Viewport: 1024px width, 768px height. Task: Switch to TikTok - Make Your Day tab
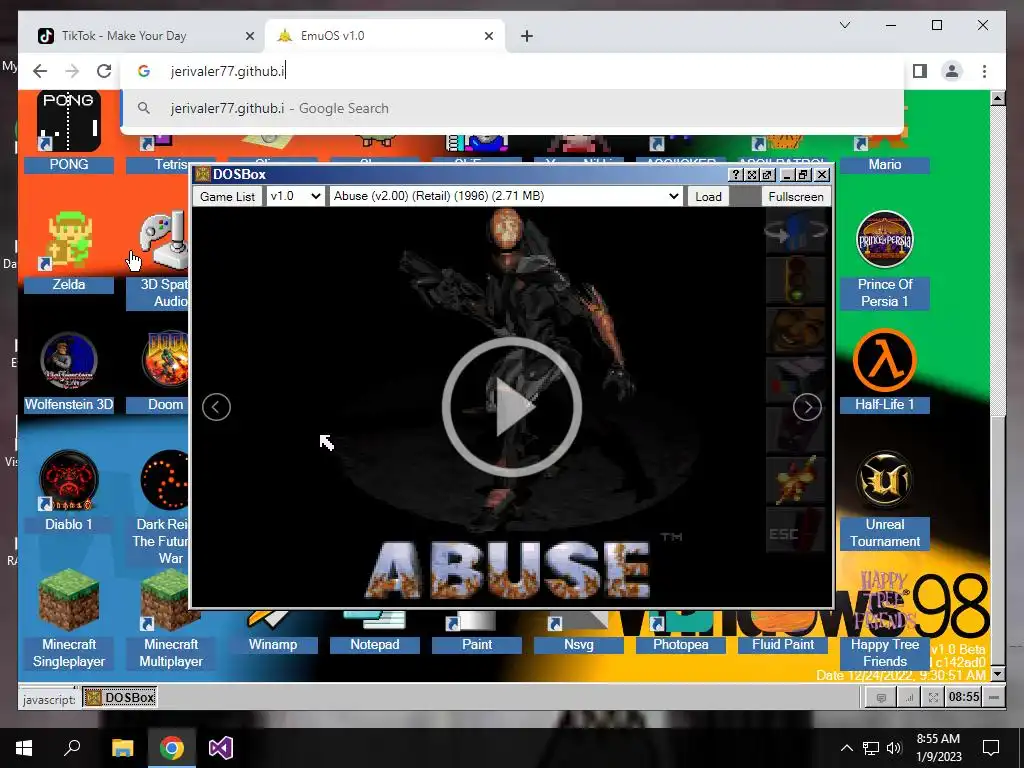[x=124, y=36]
